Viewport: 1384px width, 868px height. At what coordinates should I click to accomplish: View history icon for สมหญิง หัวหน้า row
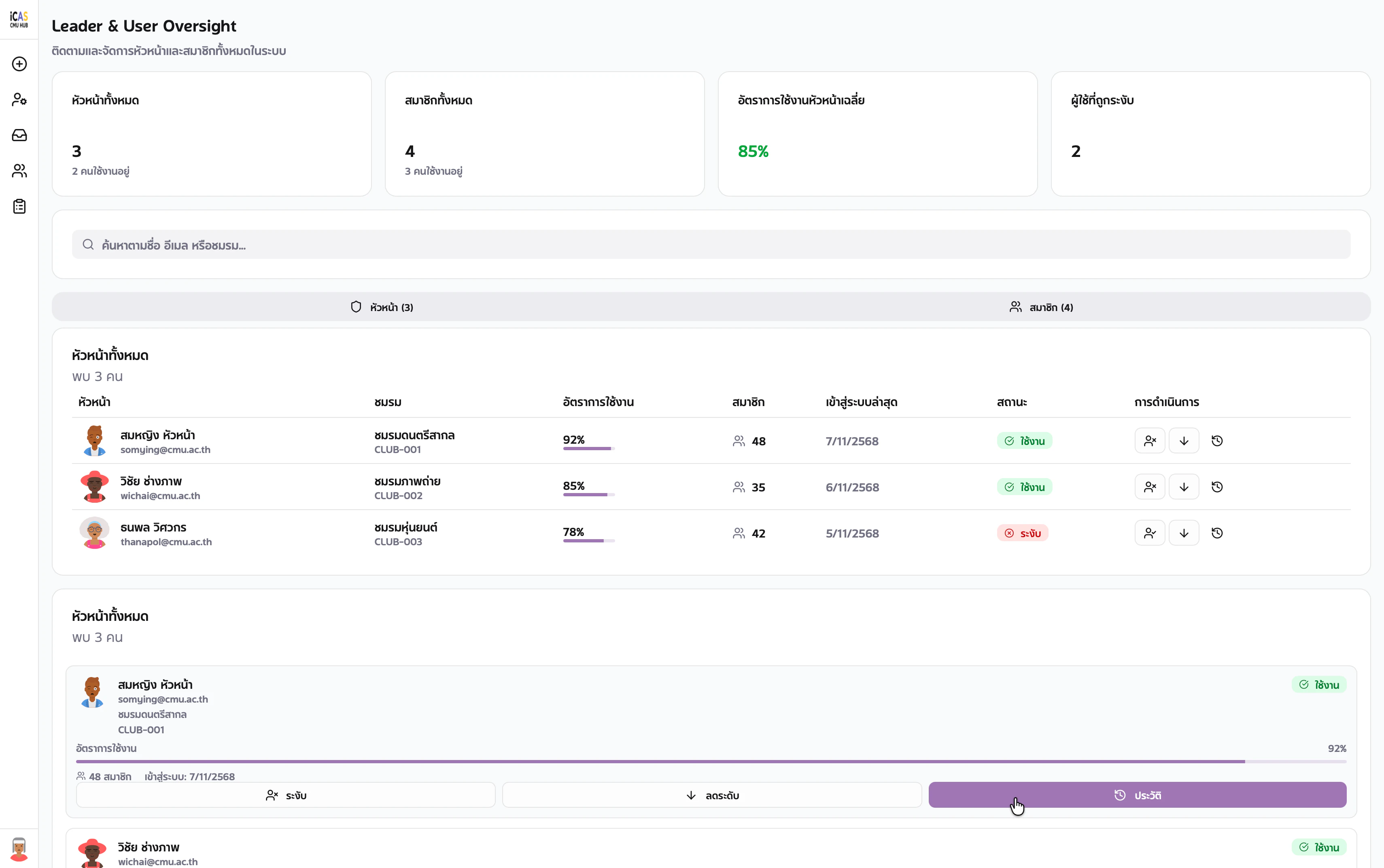pos(1217,441)
